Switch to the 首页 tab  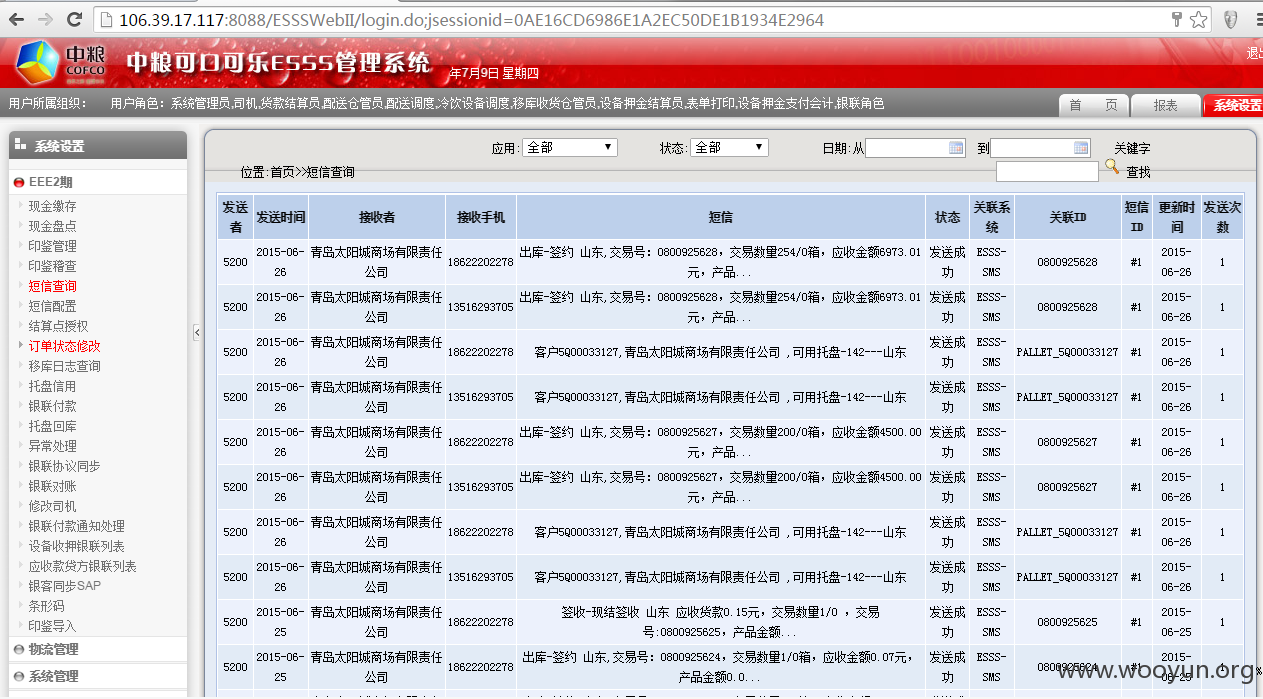pos(1094,105)
